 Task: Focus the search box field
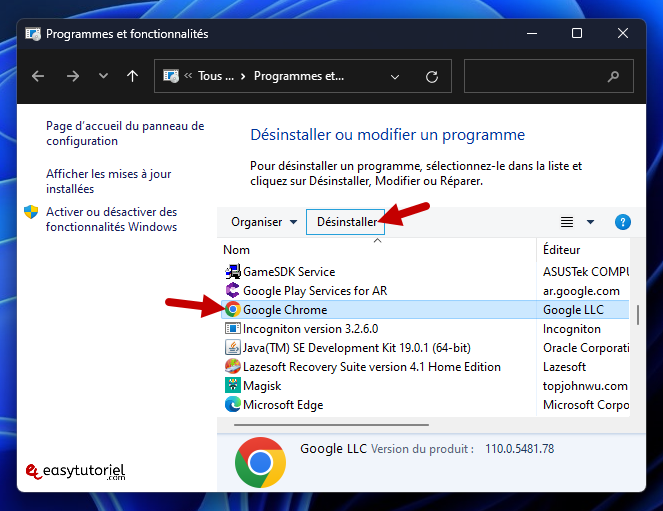[x=548, y=76]
